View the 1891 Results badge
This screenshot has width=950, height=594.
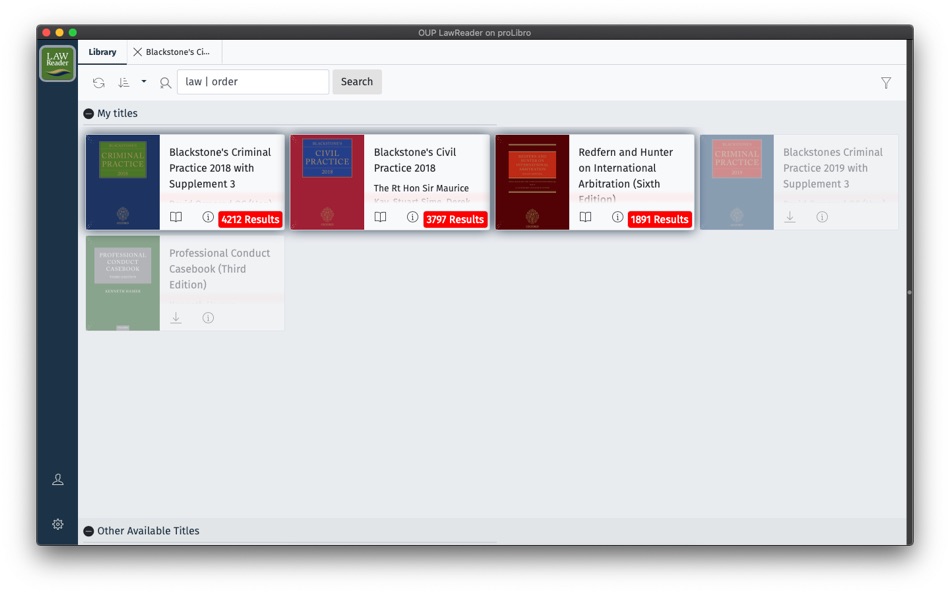(x=660, y=219)
